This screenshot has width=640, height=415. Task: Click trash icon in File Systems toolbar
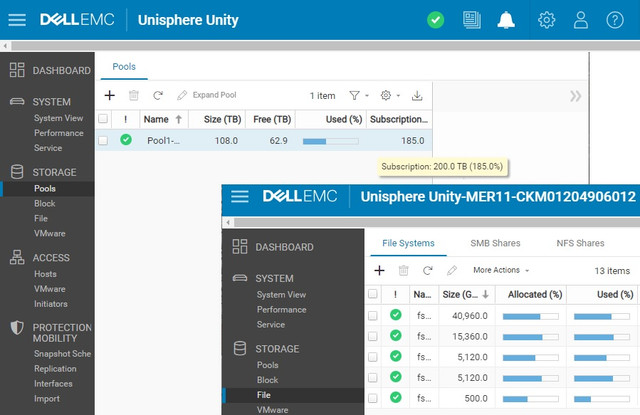click(x=403, y=271)
